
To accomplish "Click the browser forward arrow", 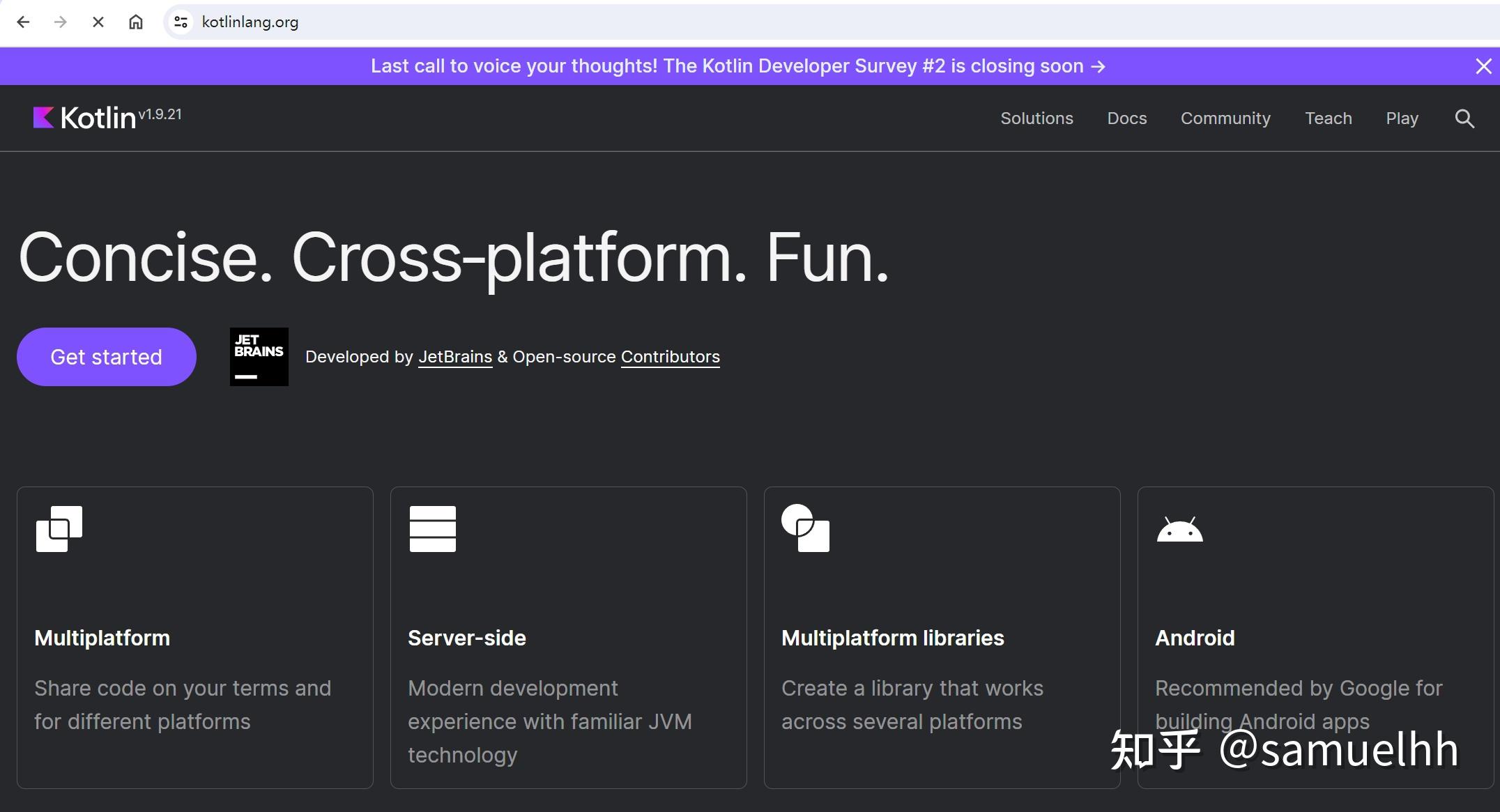I will coord(61,22).
